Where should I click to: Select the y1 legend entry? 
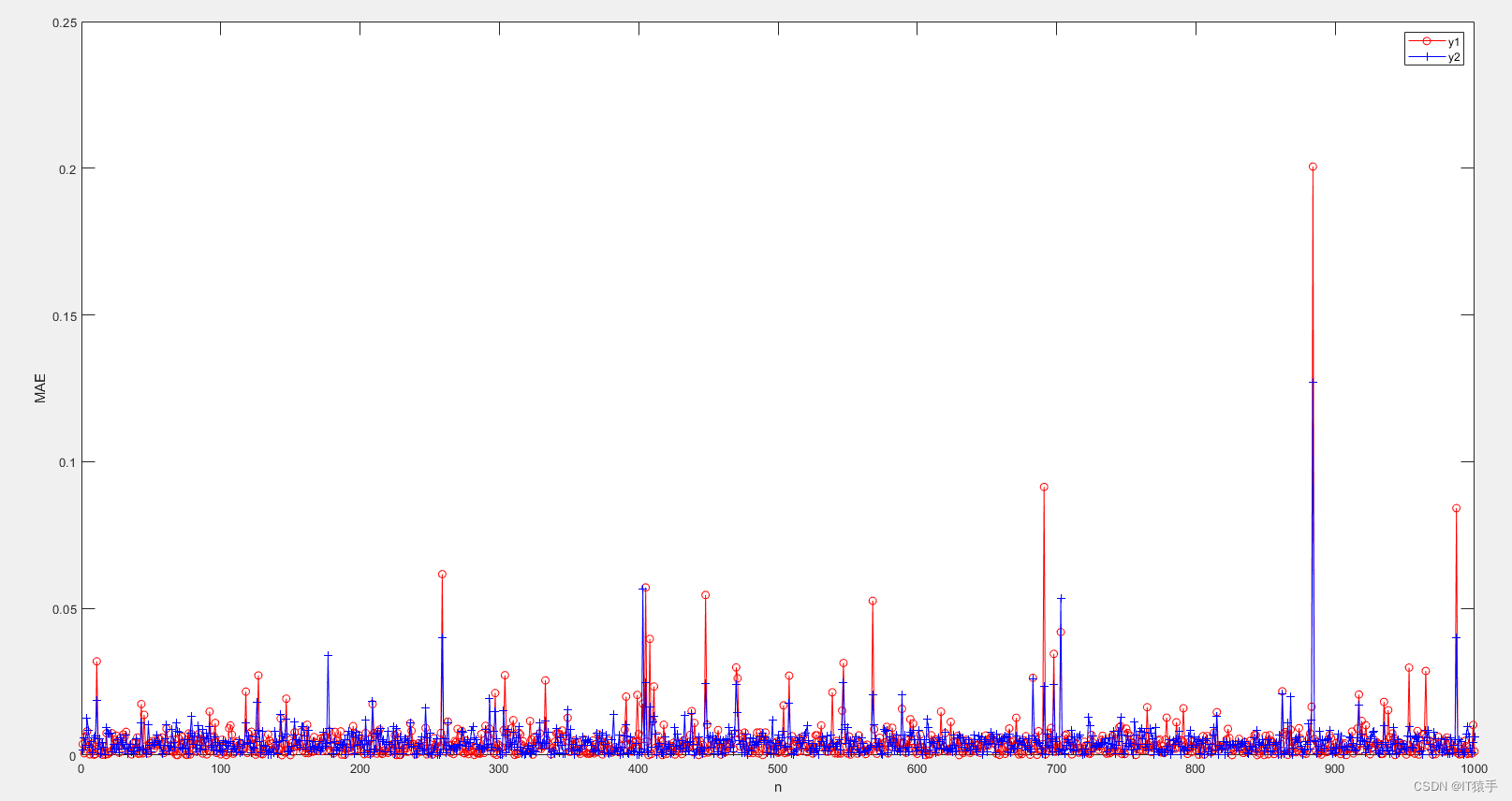pyautogui.click(x=1434, y=42)
